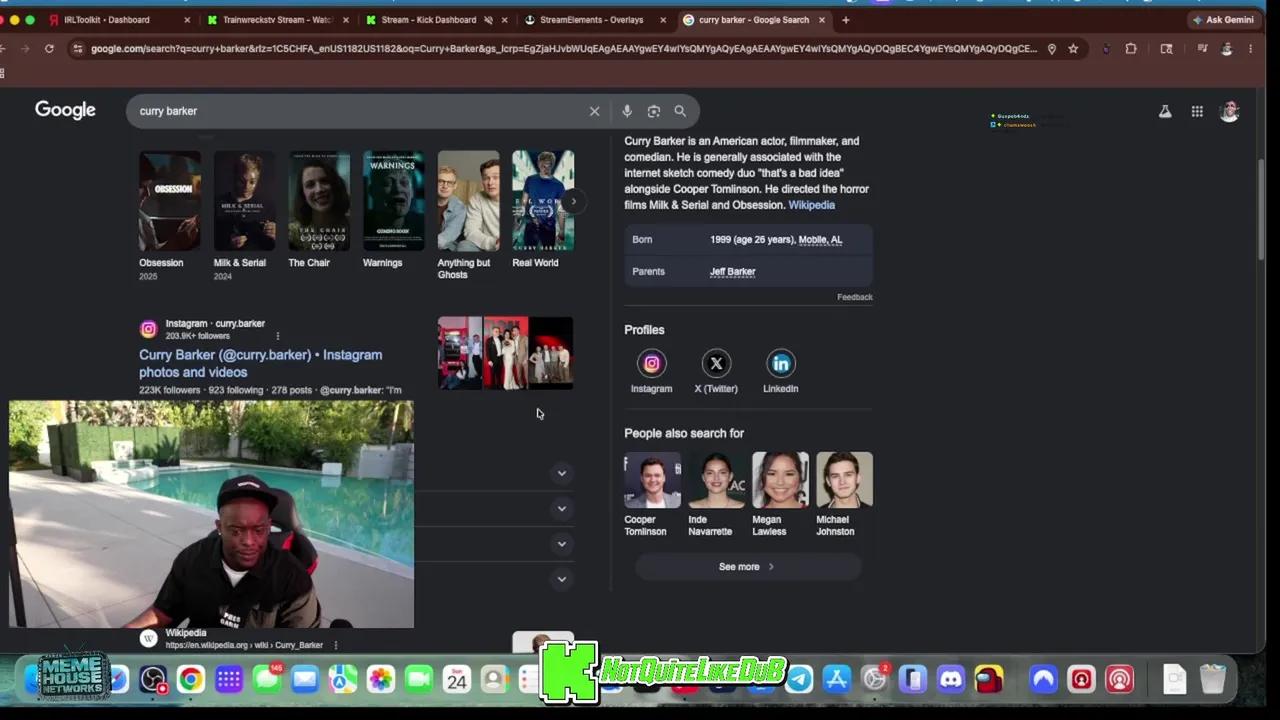Open The Chair film card

319,210
